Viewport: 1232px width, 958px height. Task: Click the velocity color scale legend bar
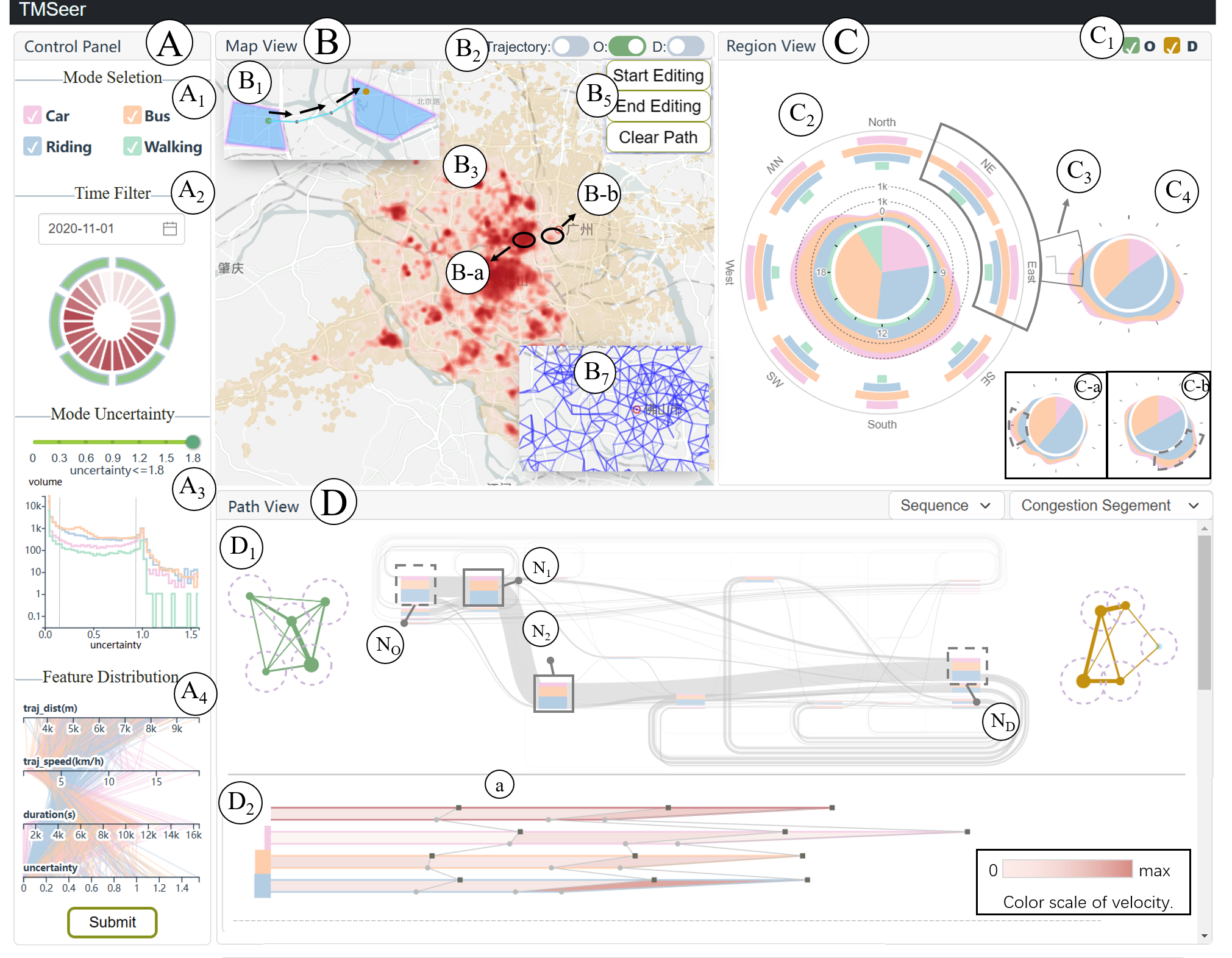[x=1067, y=869]
